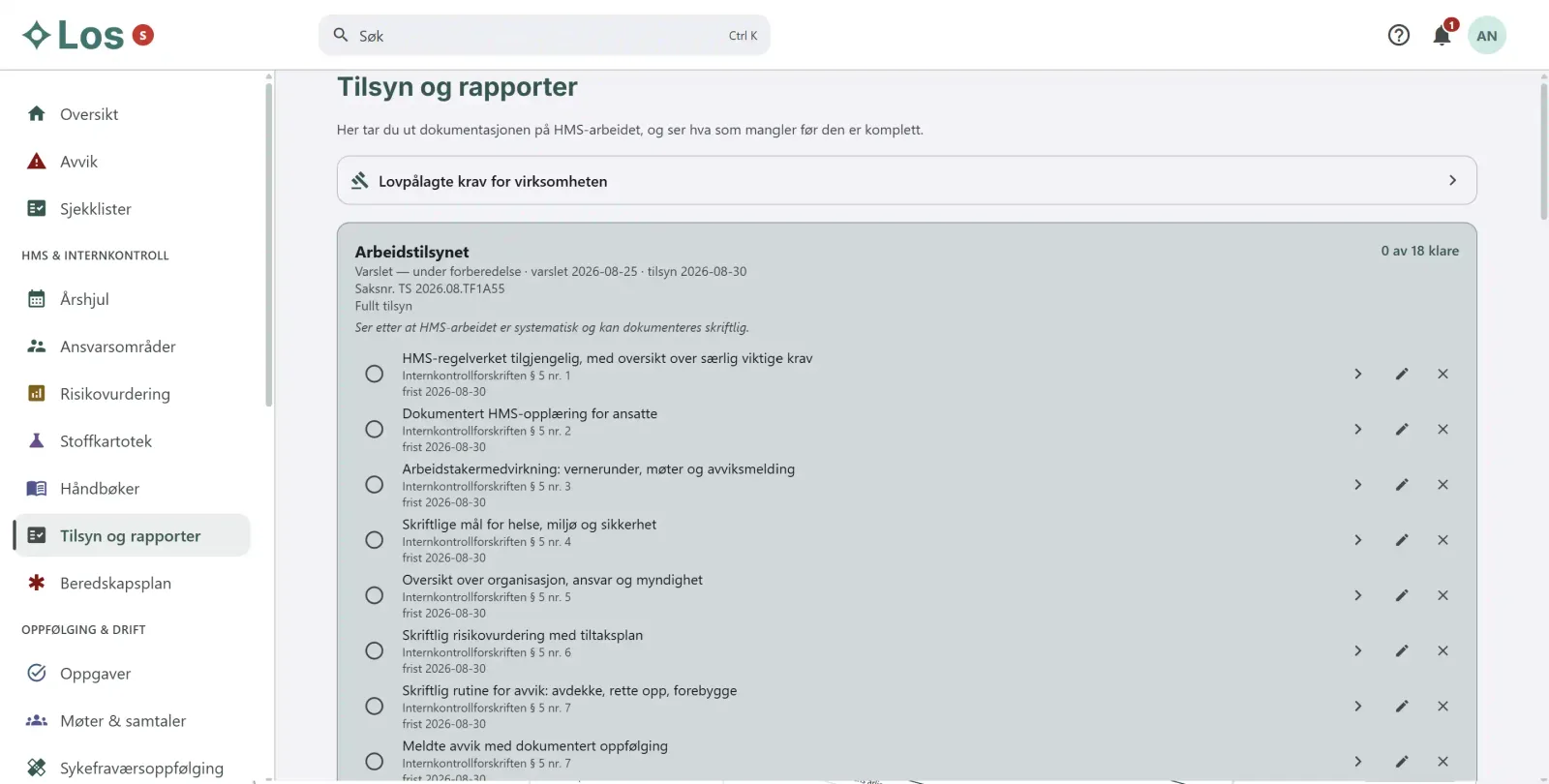Open Årshjul from the sidebar
The image size is (1549, 784).
(132, 299)
